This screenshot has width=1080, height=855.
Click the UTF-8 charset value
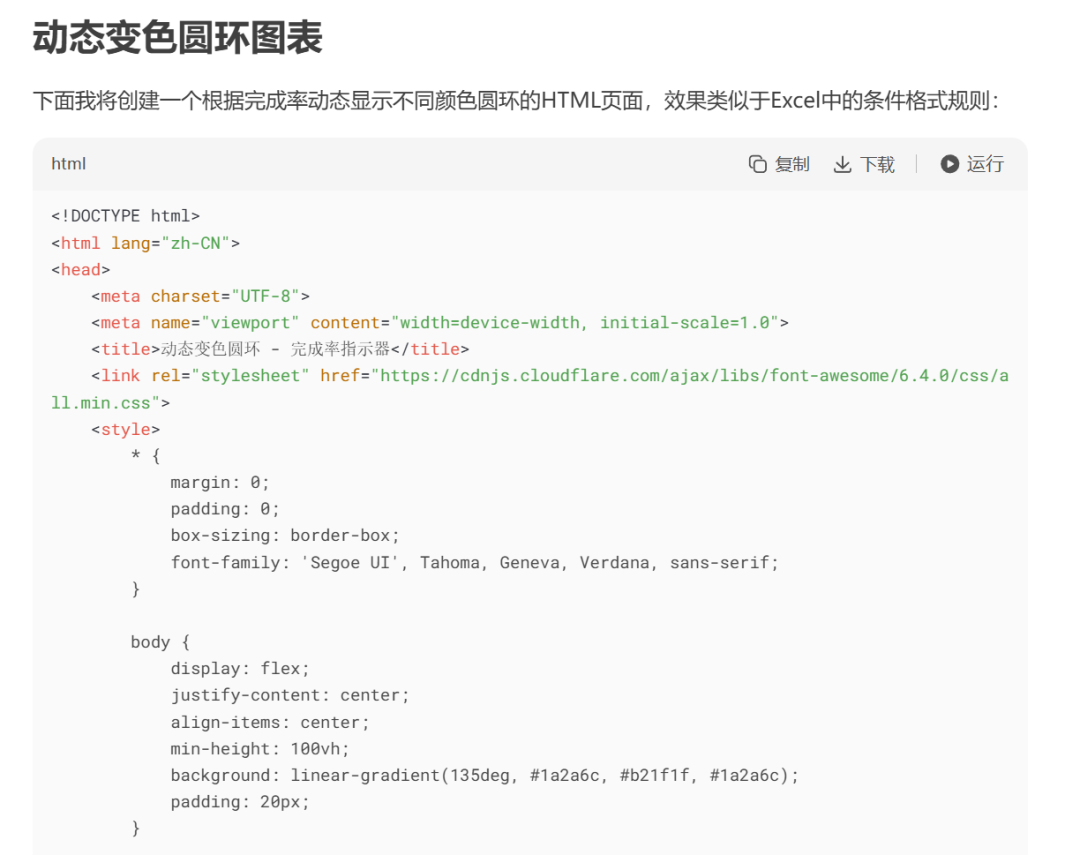(265, 296)
